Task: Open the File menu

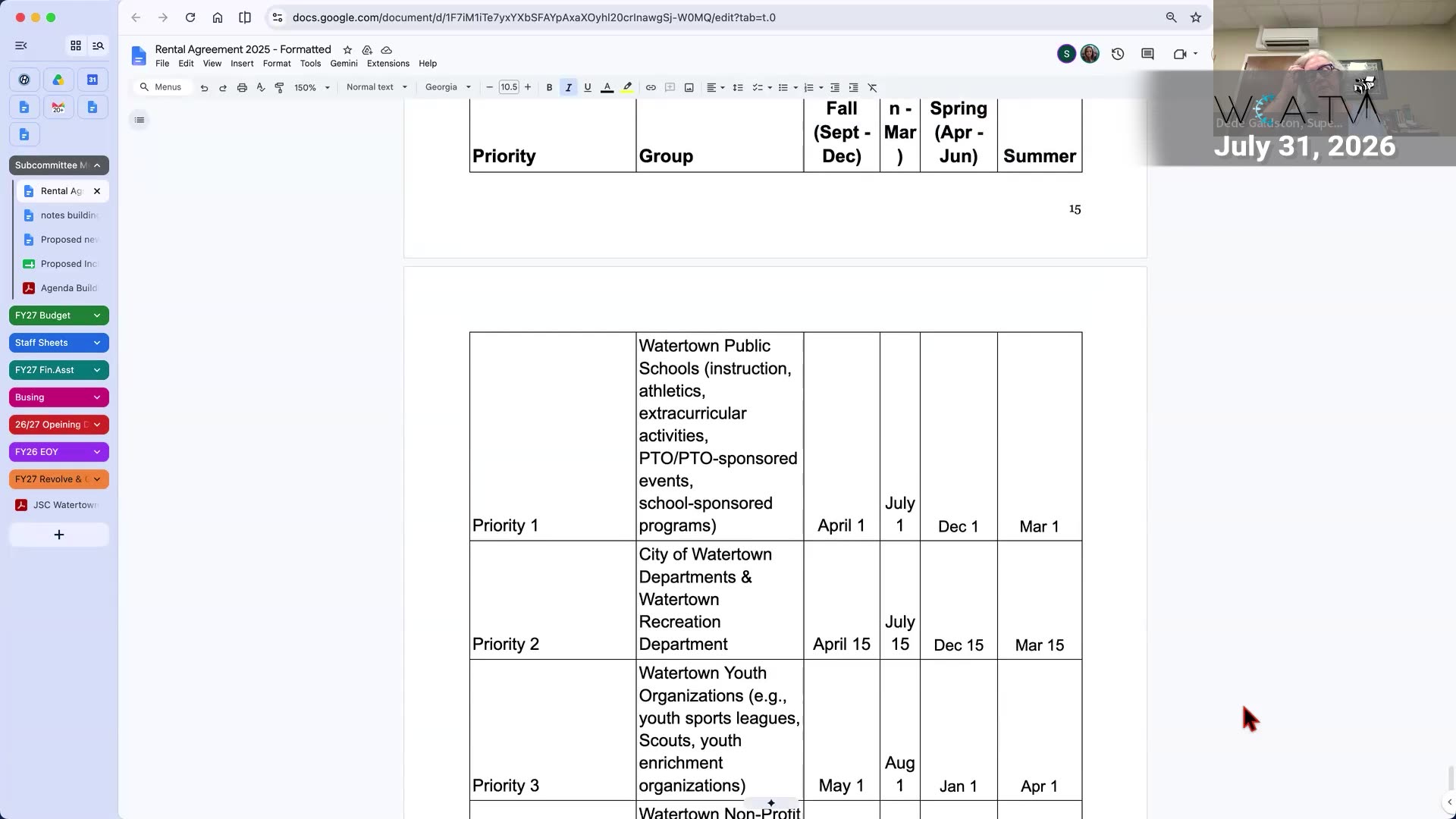Action: (162, 64)
